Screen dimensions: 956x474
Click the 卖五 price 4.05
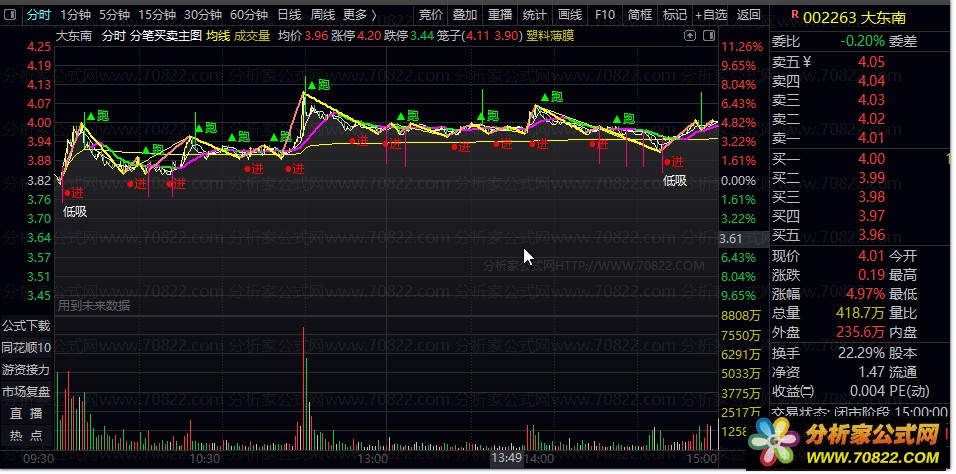(871, 62)
